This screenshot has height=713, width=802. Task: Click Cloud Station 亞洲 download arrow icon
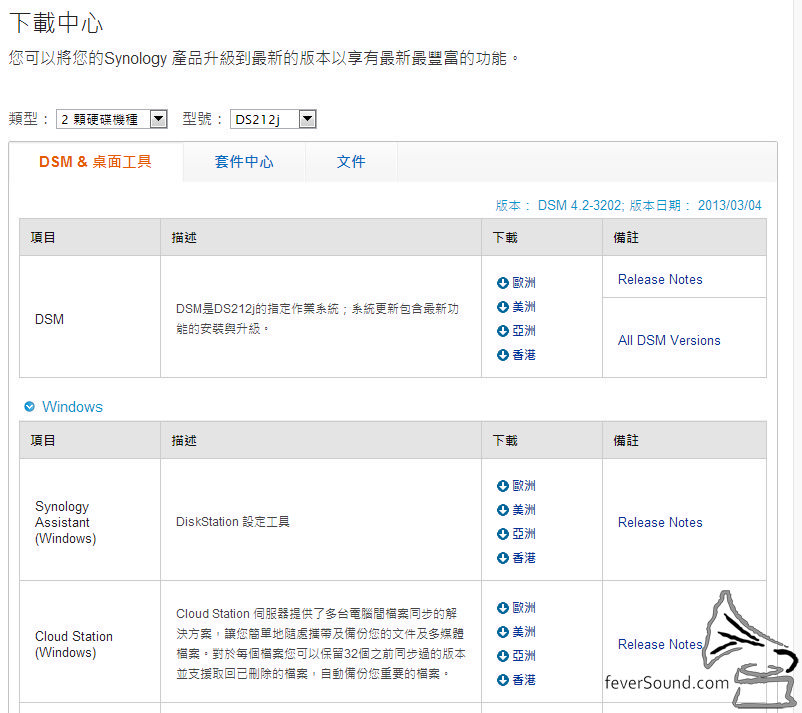tap(502, 656)
